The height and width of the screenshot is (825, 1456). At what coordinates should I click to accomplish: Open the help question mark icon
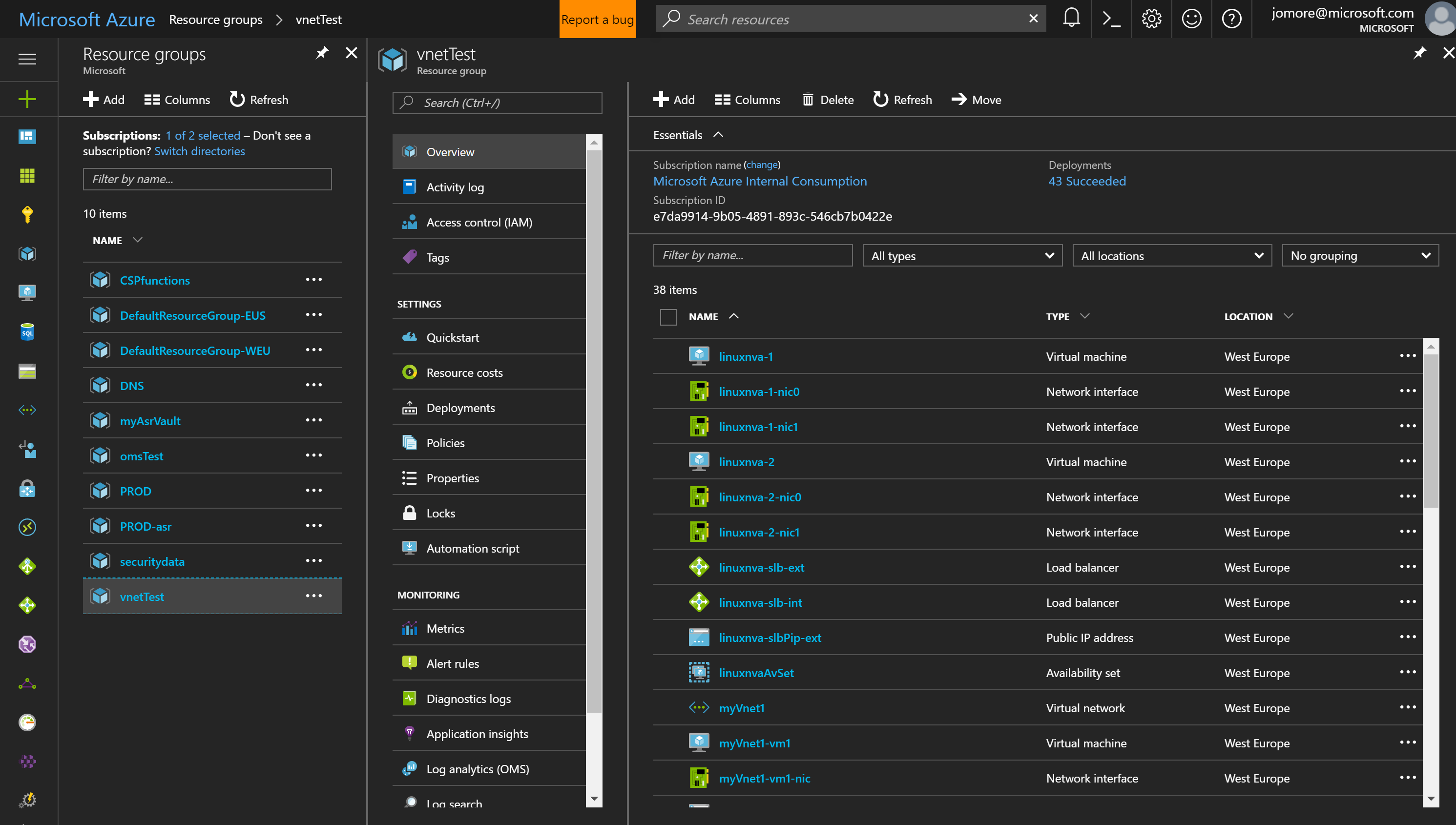[x=1231, y=19]
